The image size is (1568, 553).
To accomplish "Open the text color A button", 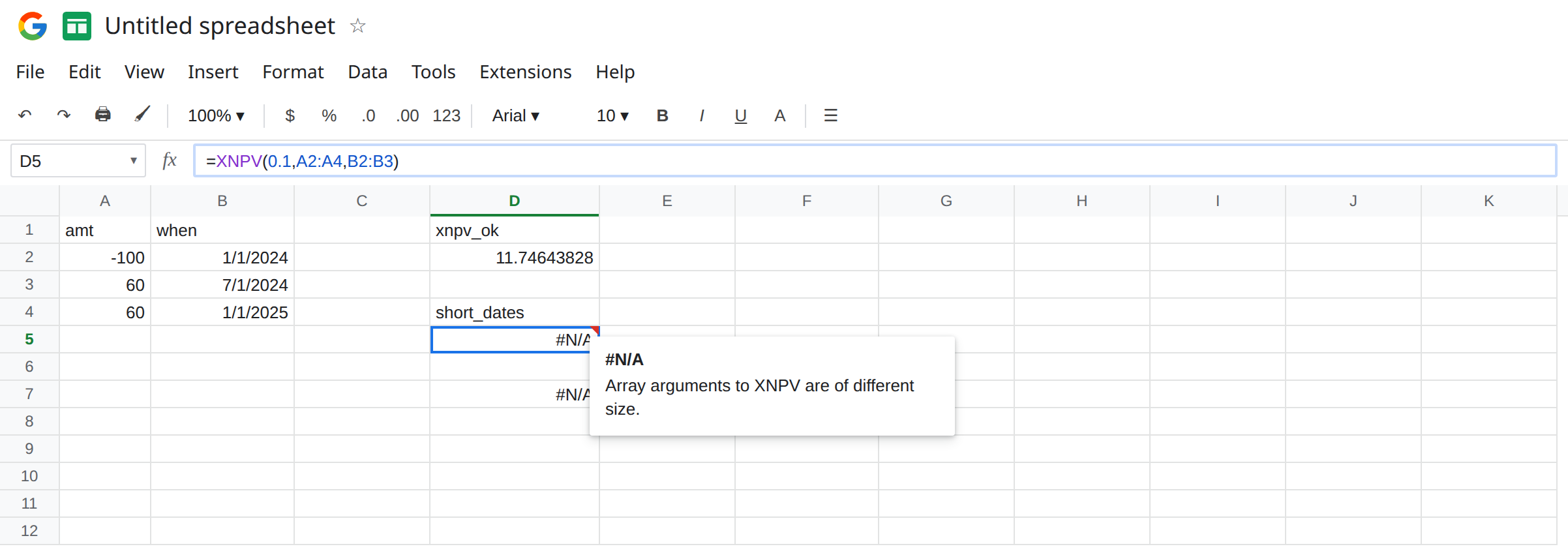I will click(x=779, y=115).
